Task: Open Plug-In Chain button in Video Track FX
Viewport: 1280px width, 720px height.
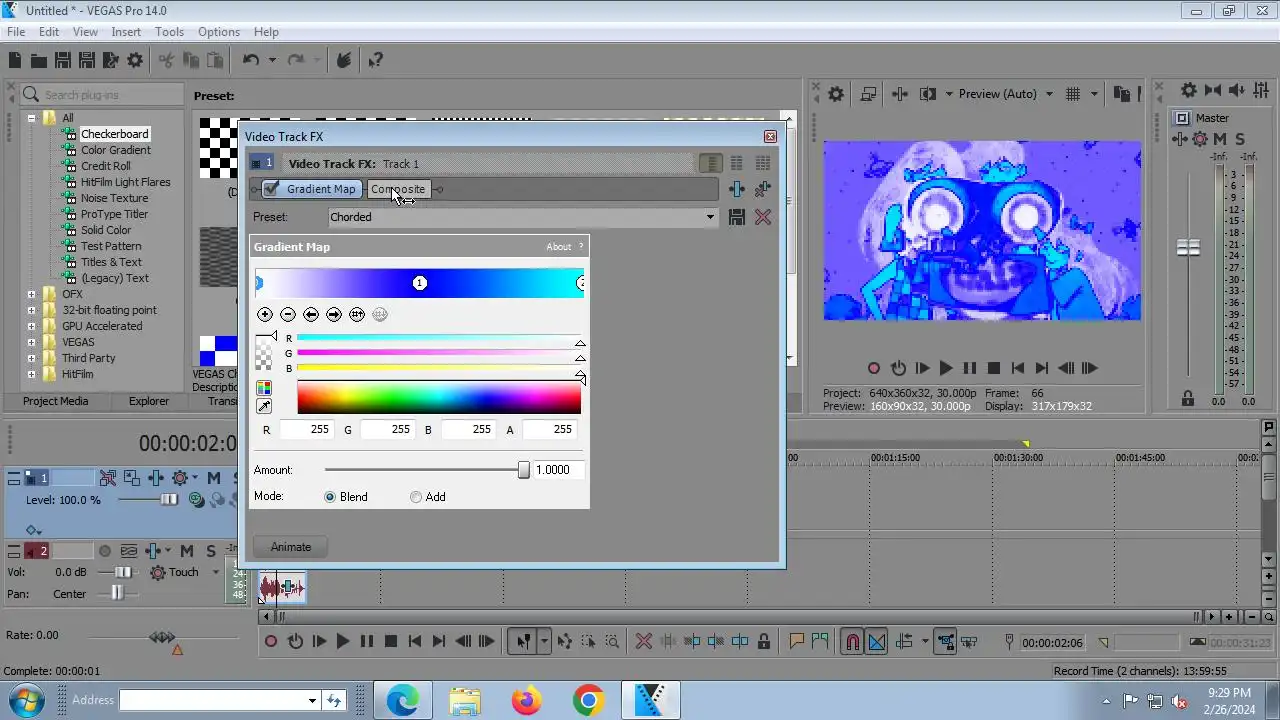Action: [x=737, y=189]
